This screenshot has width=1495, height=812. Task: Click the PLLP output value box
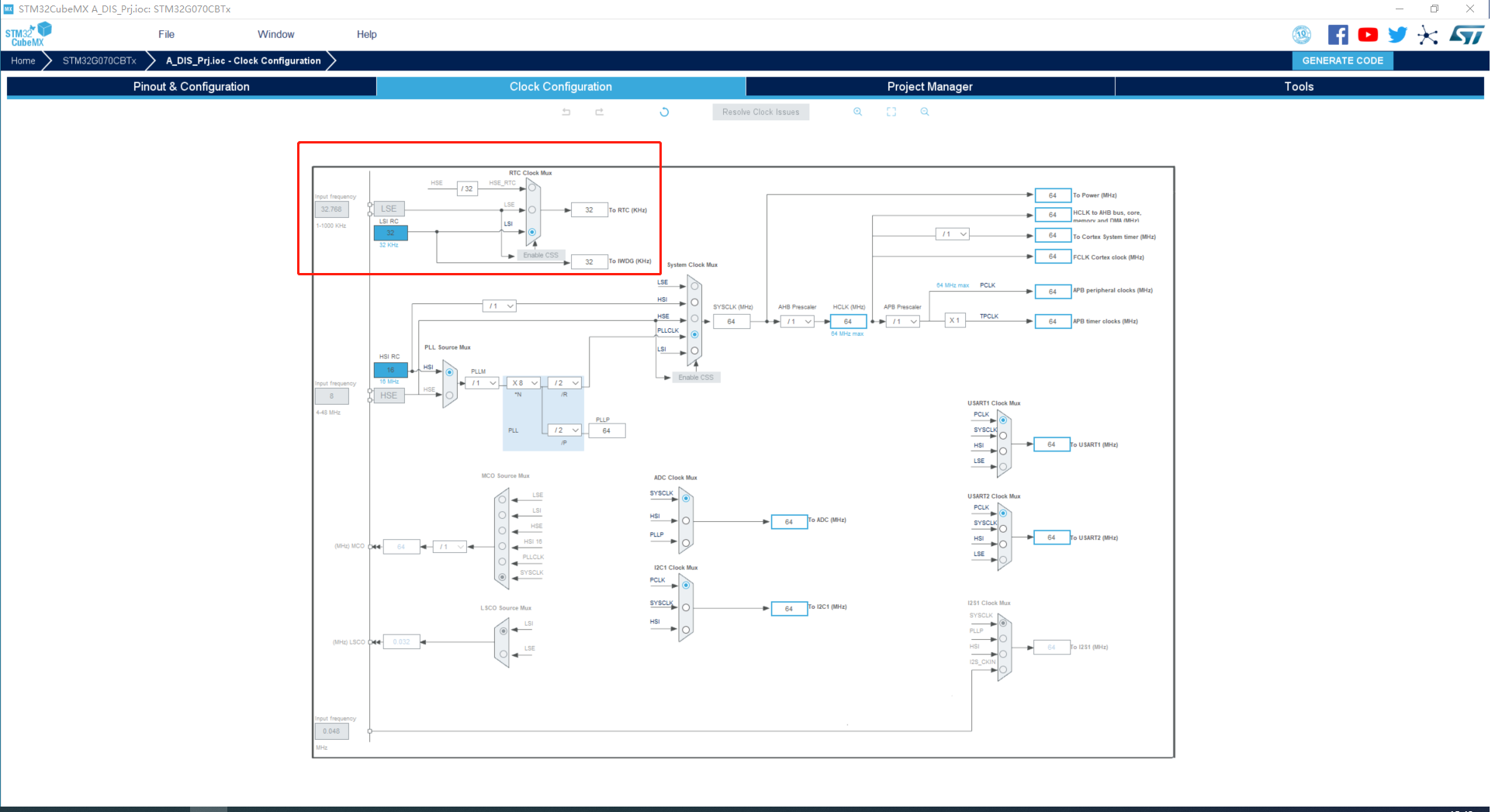[607, 430]
